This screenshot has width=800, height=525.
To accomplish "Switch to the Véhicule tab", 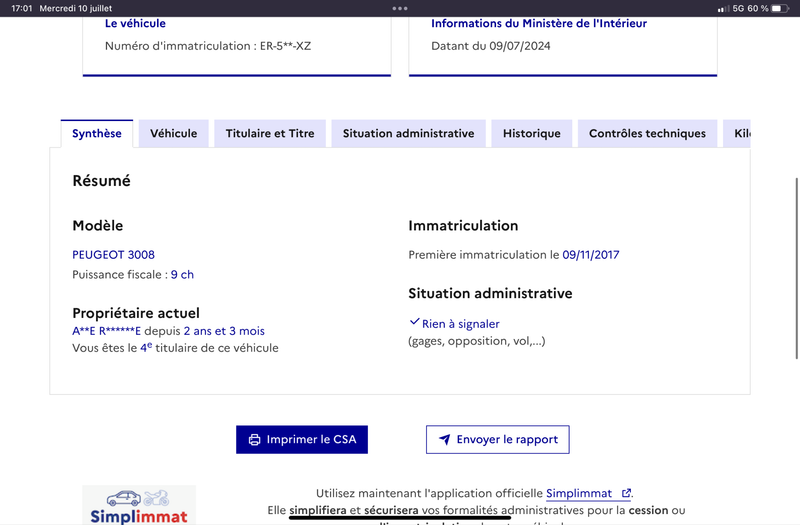I will 173,133.
